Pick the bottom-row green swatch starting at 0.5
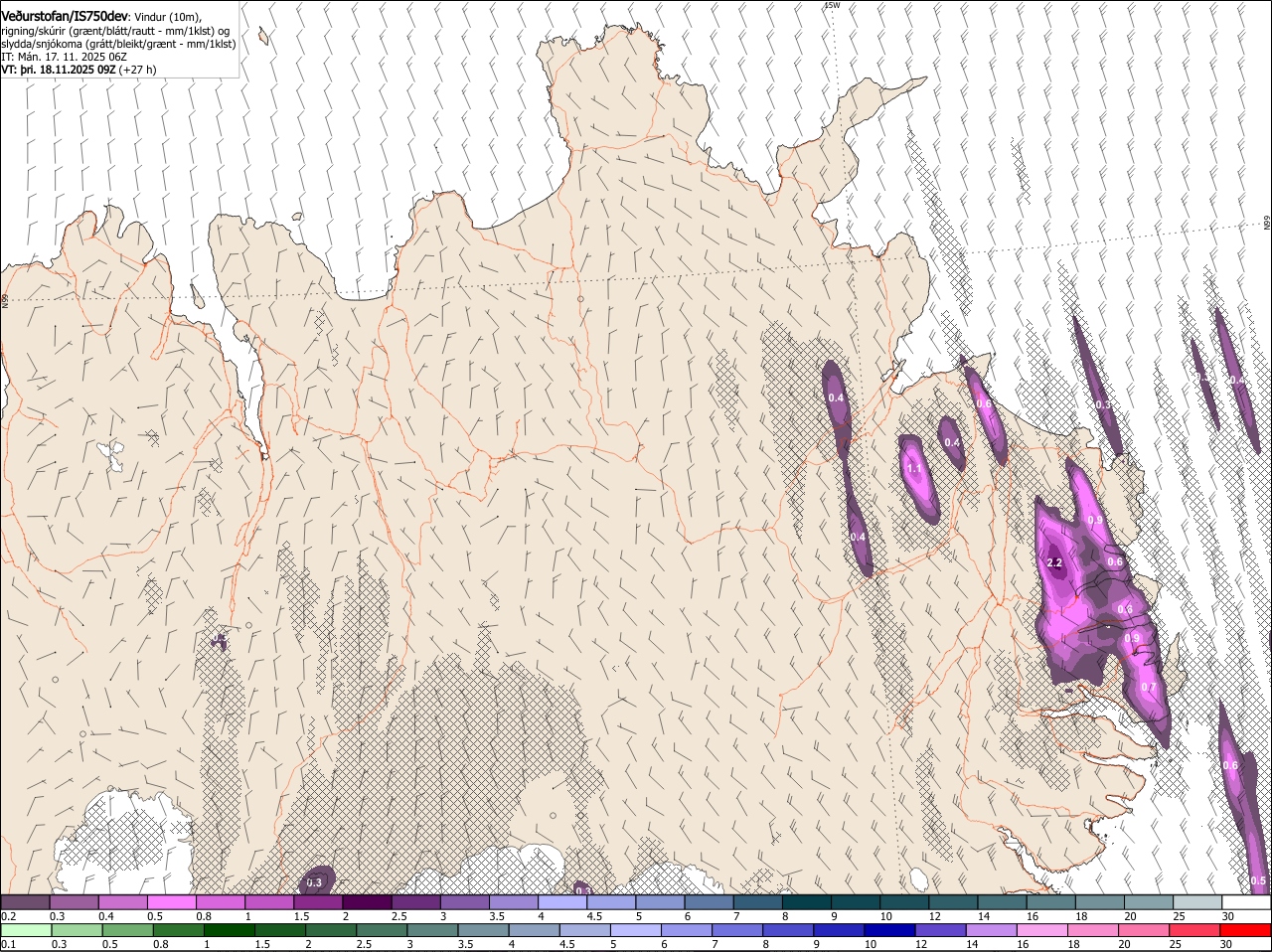Viewport: 1272px width, 952px height. (x=127, y=930)
